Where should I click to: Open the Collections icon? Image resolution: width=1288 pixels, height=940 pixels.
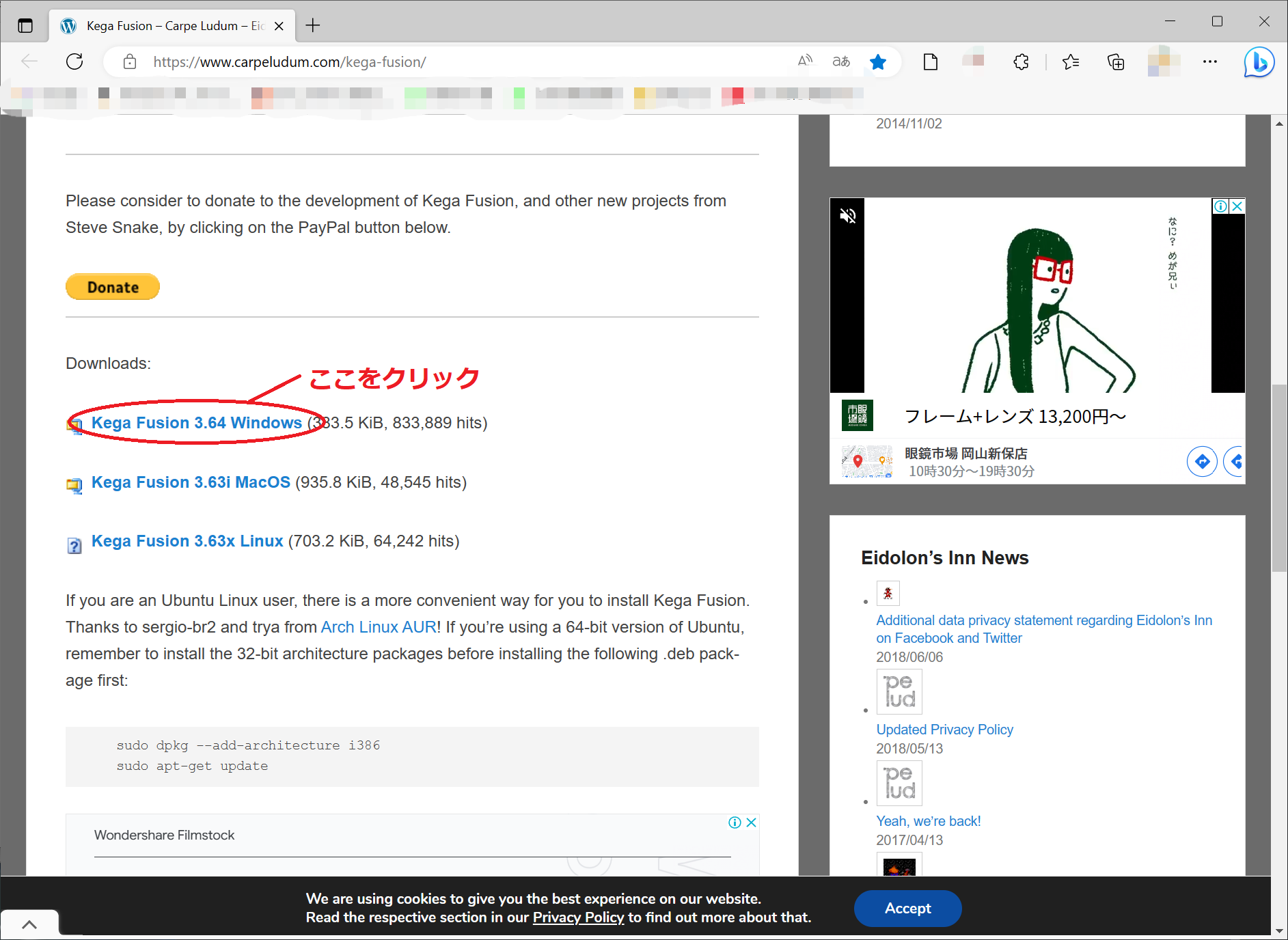click(1116, 62)
